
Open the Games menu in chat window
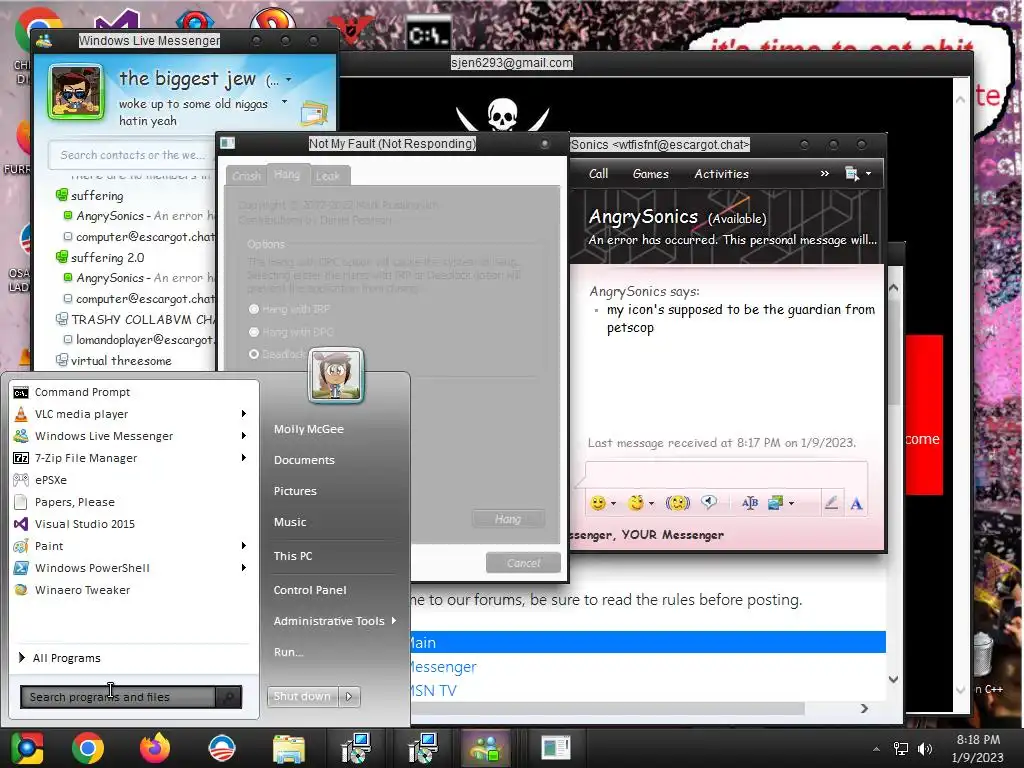click(x=650, y=174)
